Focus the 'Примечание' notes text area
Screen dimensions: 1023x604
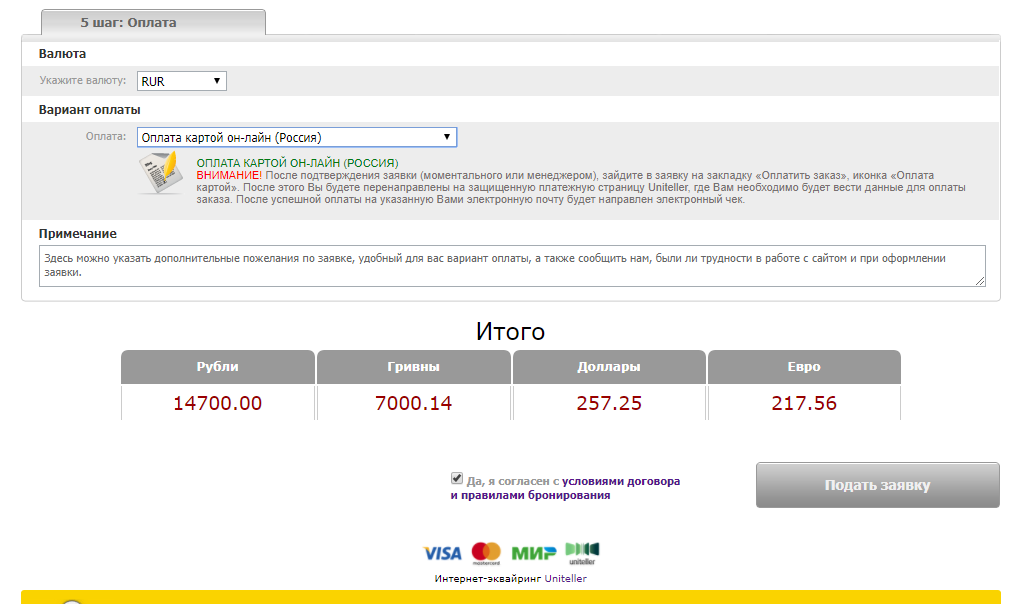click(x=512, y=265)
